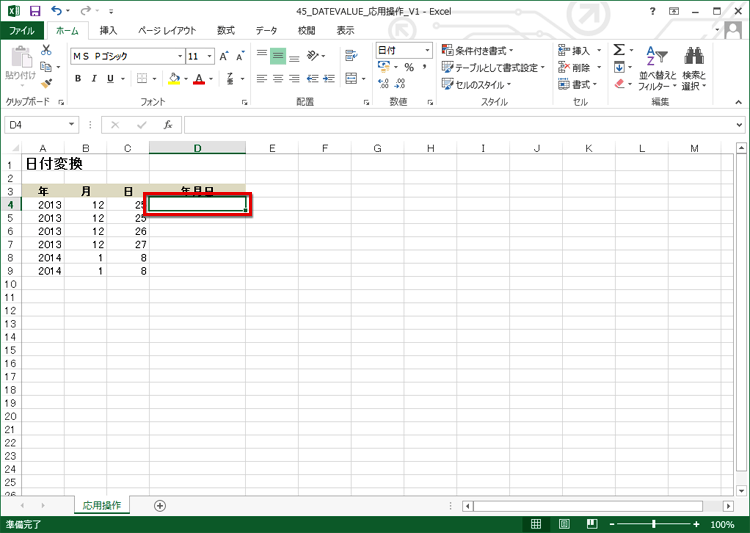750x533 pixels.
Task: Toggle Align Right horizontal alignment
Action: click(x=294, y=78)
